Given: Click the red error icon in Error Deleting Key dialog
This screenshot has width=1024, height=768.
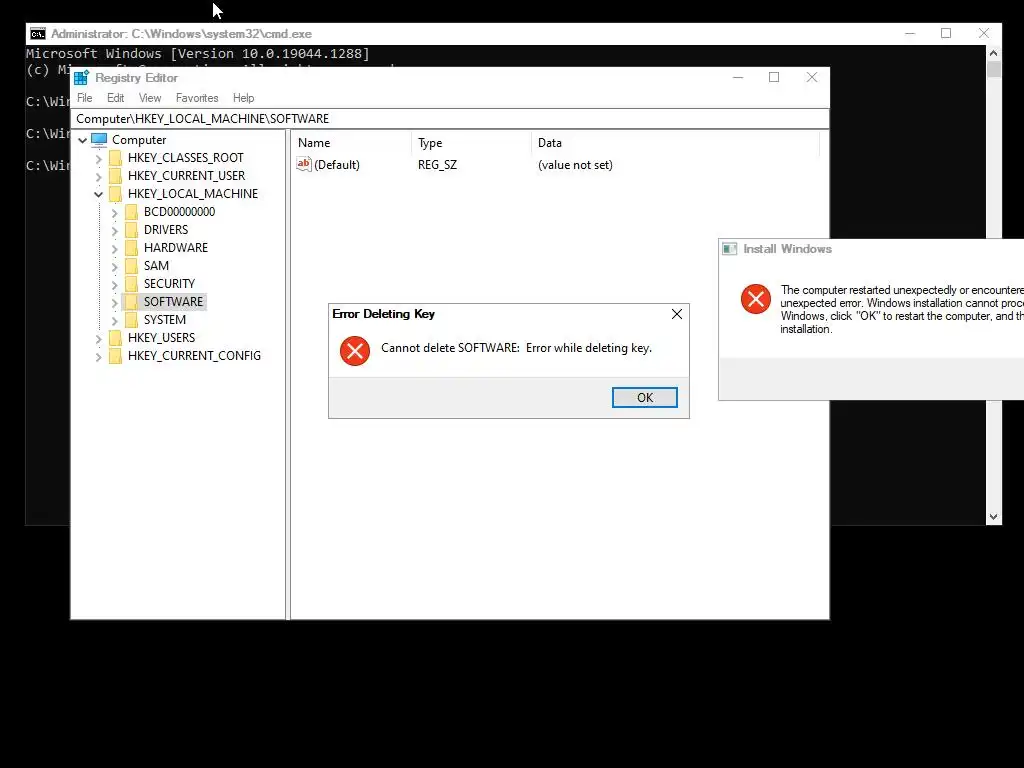Looking at the screenshot, I should 355,351.
